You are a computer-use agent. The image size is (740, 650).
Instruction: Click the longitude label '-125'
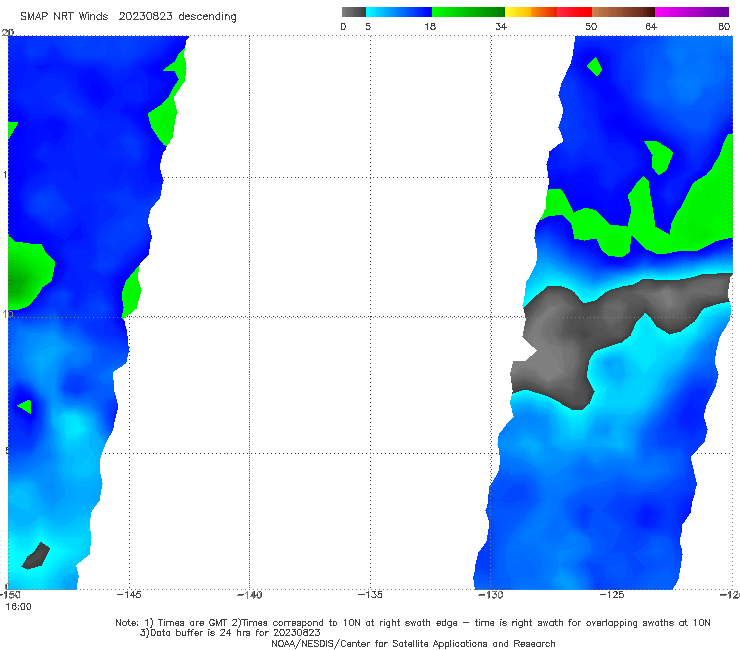coord(612,595)
